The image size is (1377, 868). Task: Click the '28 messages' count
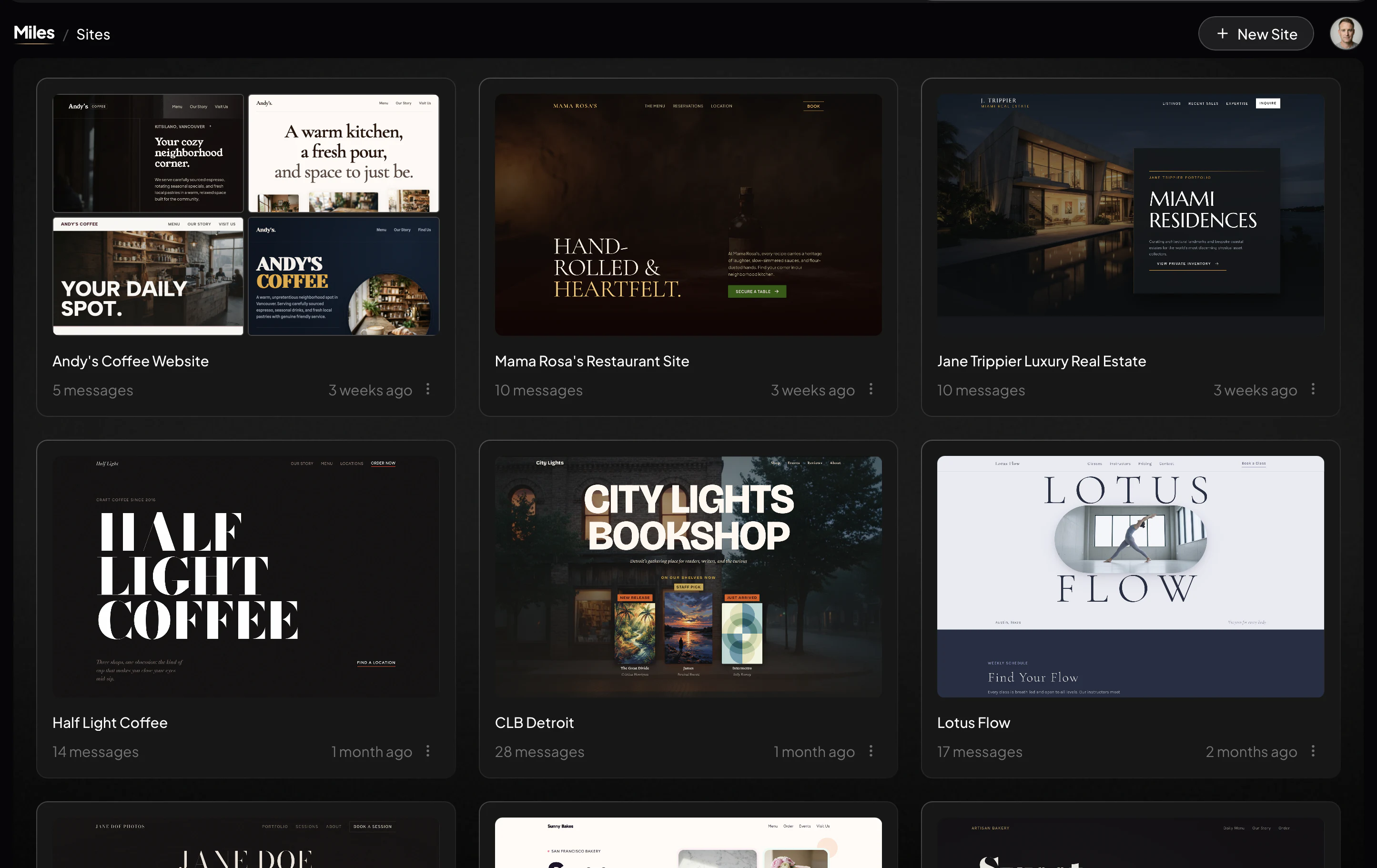(x=539, y=752)
